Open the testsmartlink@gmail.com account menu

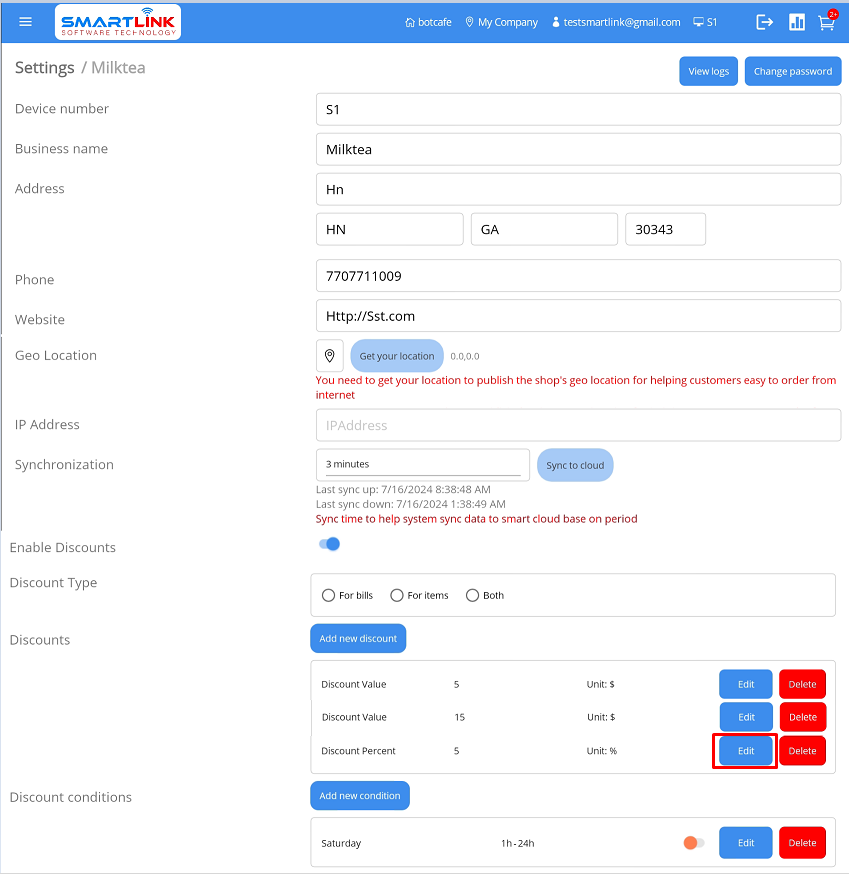616,22
